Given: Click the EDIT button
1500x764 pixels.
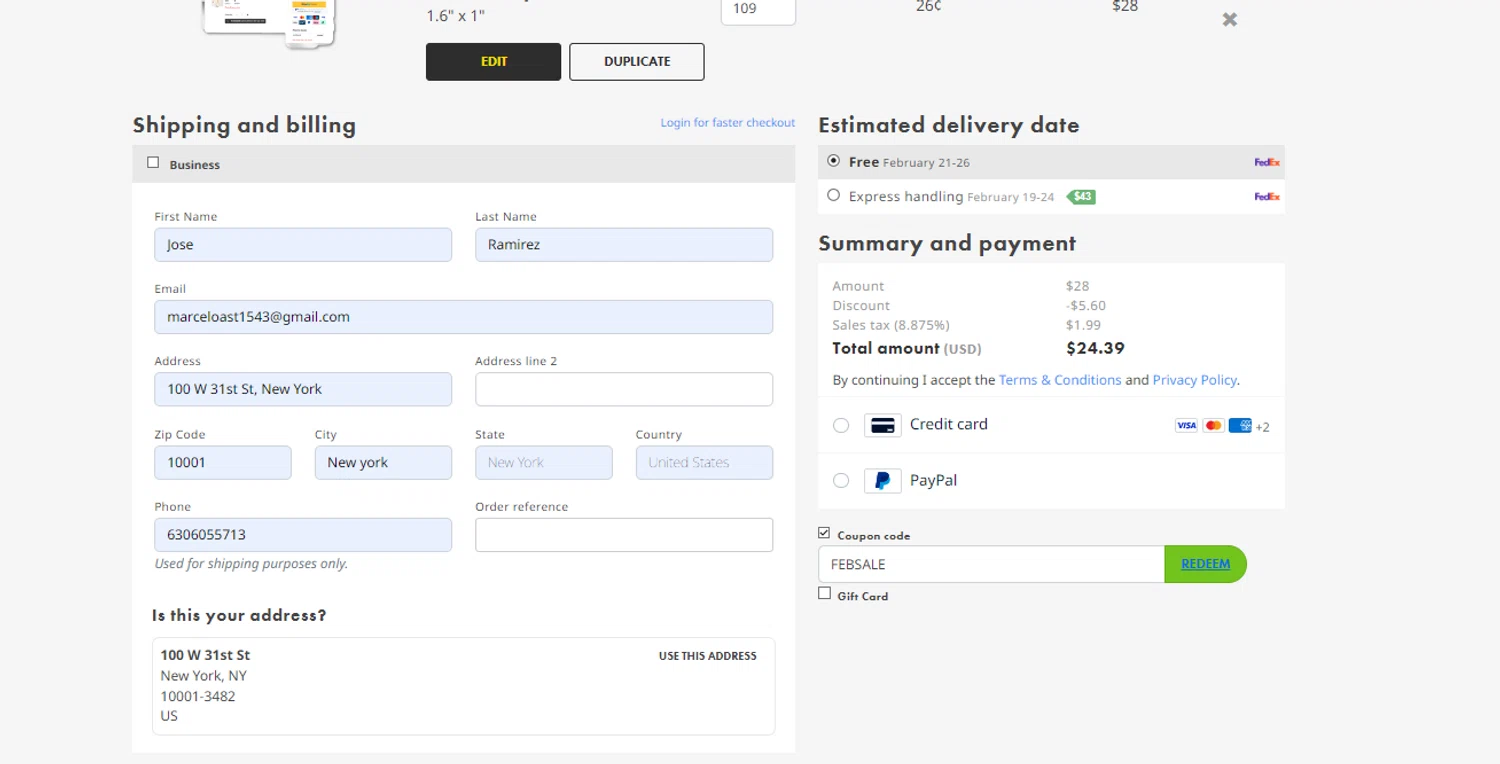Looking at the screenshot, I should coord(493,61).
